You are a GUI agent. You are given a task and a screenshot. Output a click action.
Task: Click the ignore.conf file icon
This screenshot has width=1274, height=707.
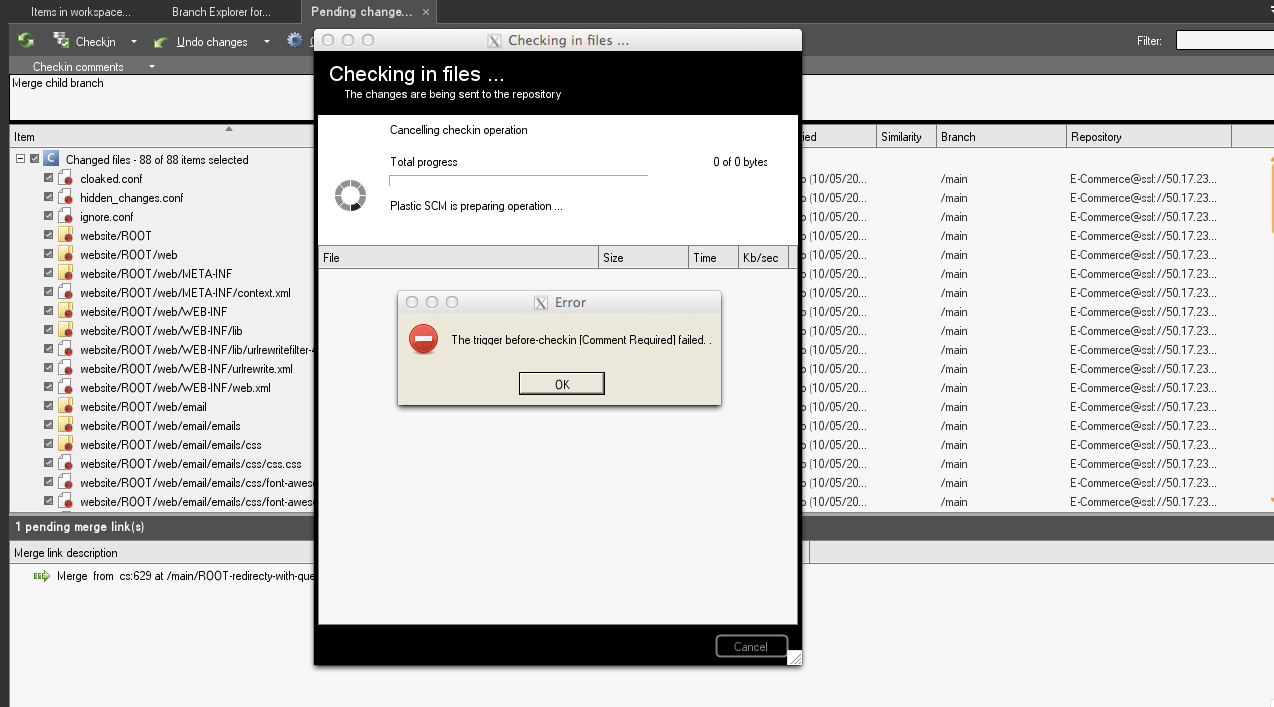(x=66, y=216)
